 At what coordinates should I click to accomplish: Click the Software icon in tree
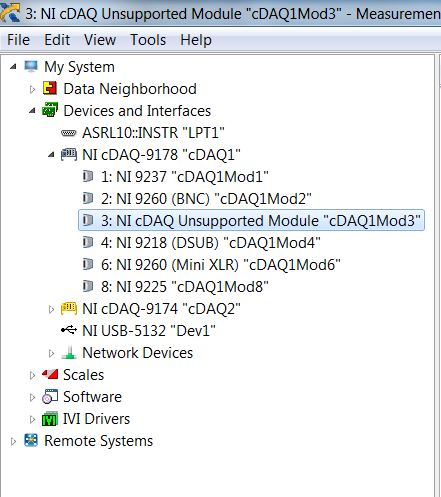coord(50,397)
